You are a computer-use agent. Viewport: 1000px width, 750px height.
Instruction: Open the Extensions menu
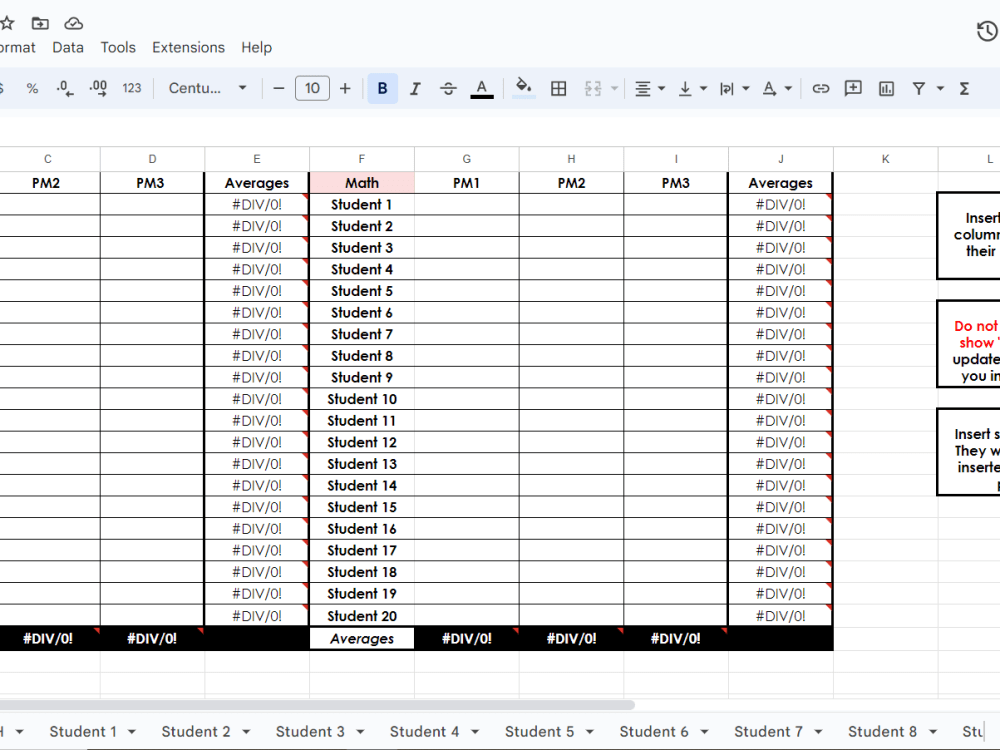(188, 47)
